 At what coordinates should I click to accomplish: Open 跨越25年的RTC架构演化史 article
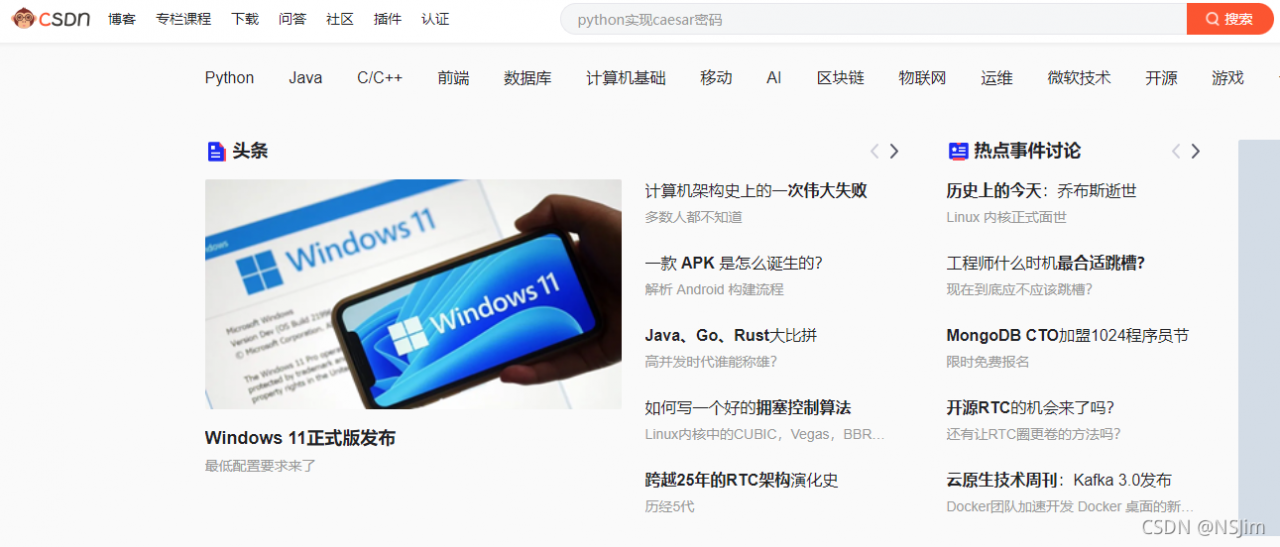pos(742,480)
